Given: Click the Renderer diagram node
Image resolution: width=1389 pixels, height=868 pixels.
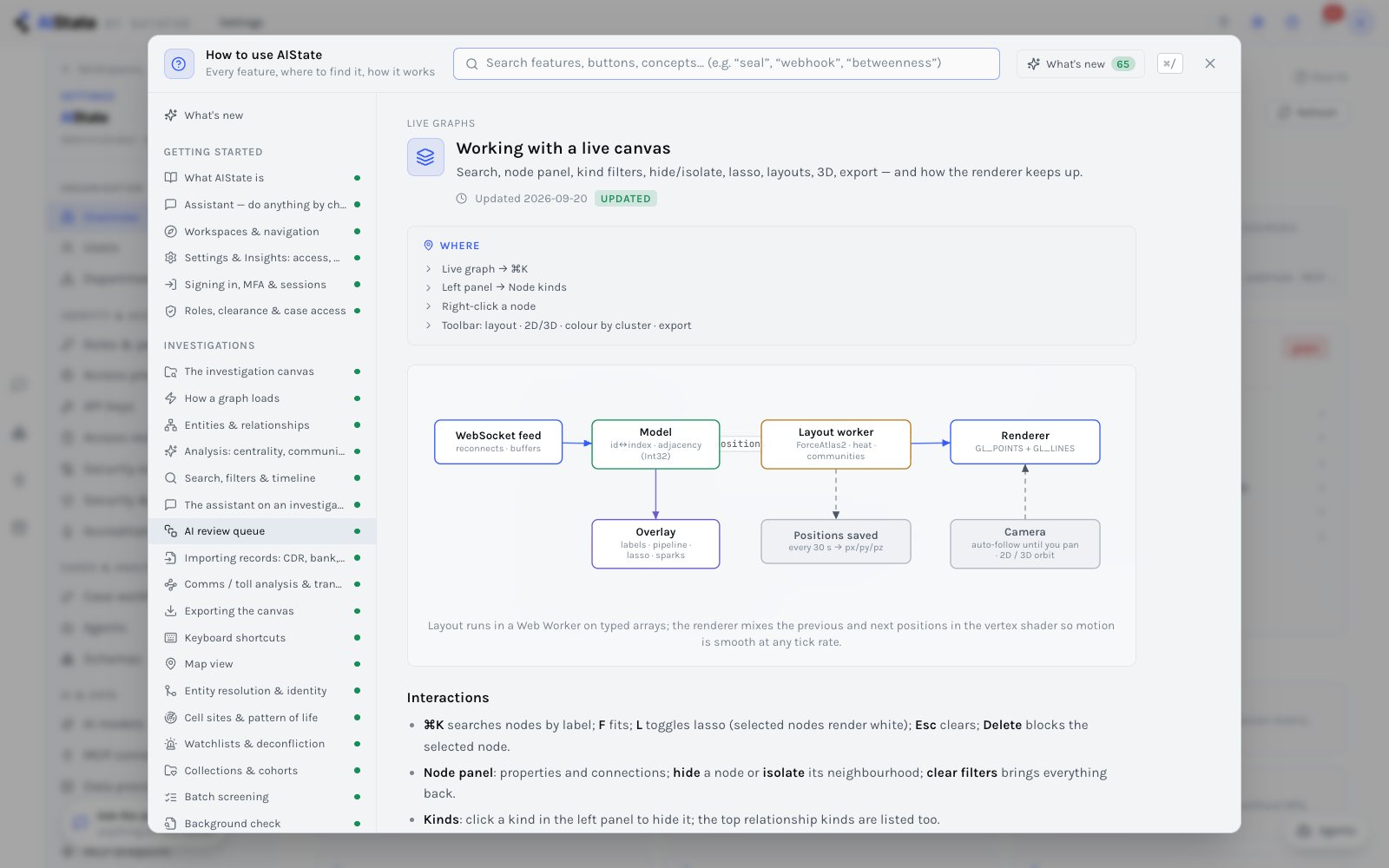Looking at the screenshot, I should coord(1025,442).
